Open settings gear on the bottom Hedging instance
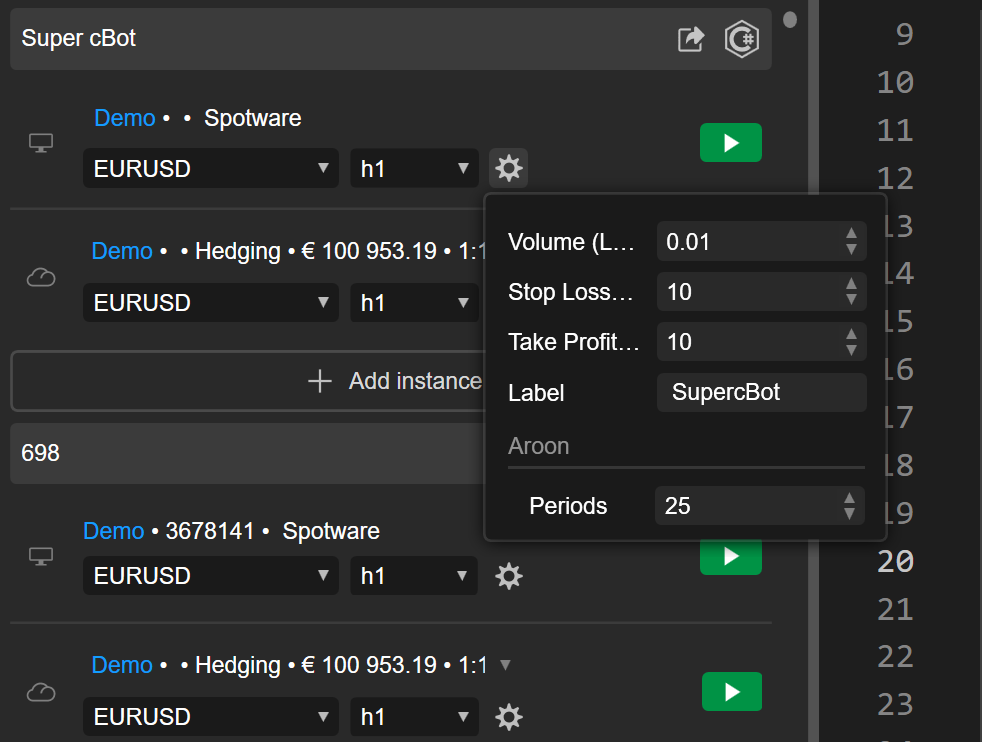This screenshot has width=982, height=742. click(x=509, y=717)
